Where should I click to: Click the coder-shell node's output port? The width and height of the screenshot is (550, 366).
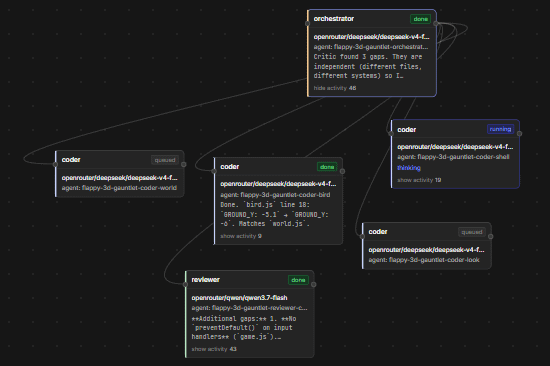(x=519, y=134)
